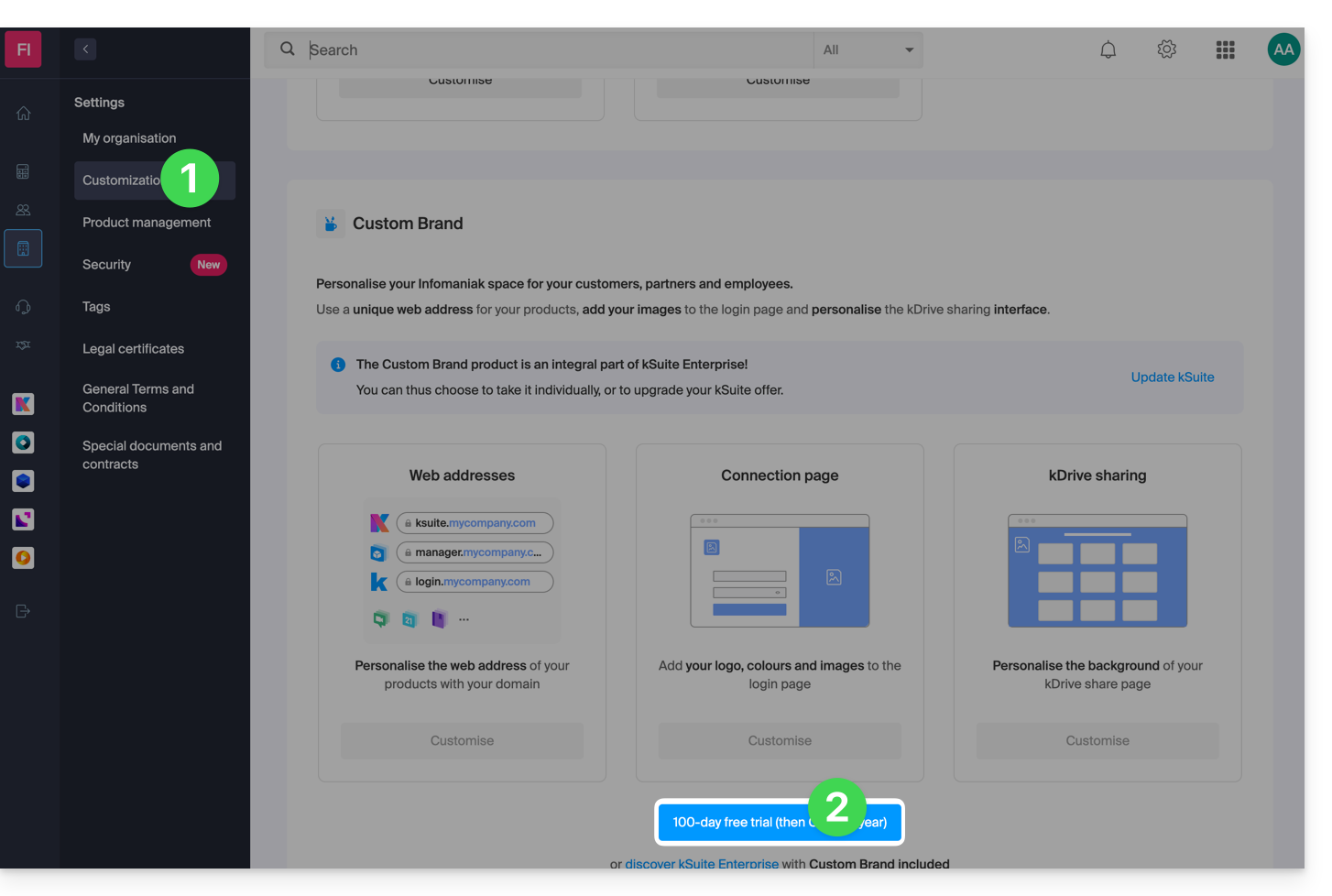
Task: Open the AA user avatar menu
Action: tap(1283, 49)
